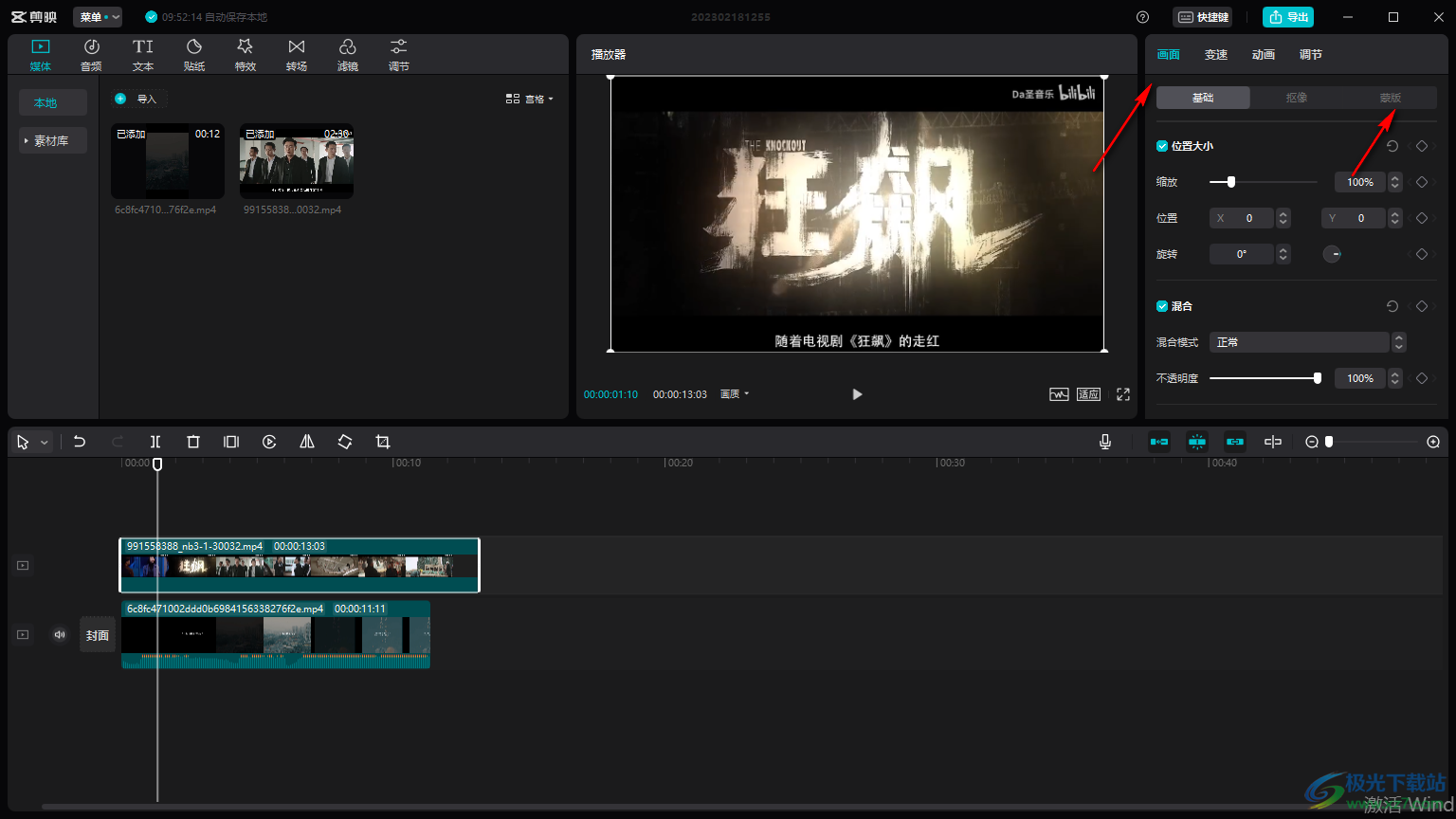
Task: Reset the 位置大小 settings
Action: pyautogui.click(x=1392, y=146)
